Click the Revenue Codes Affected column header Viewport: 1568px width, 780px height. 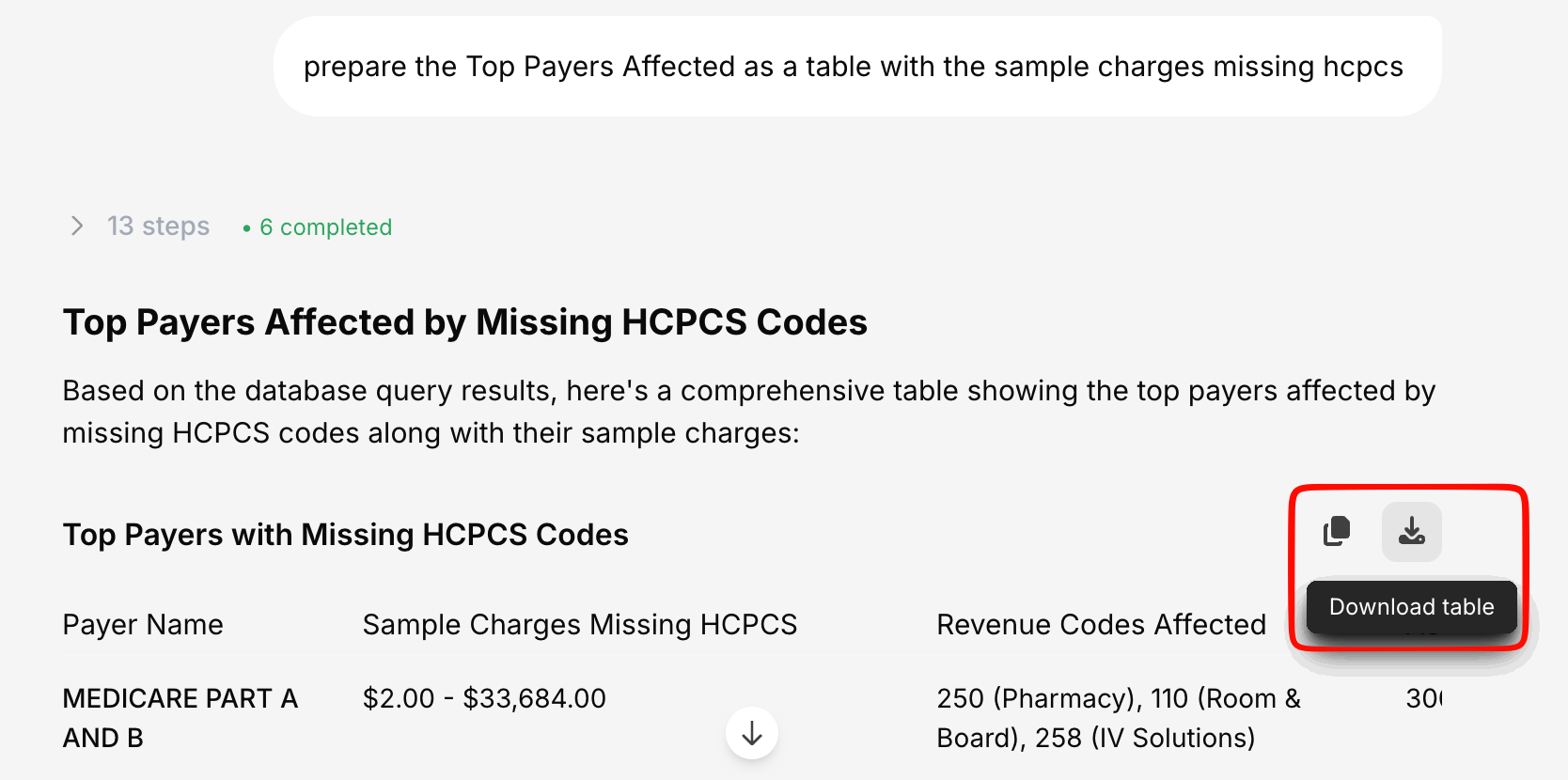click(1101, 625)
